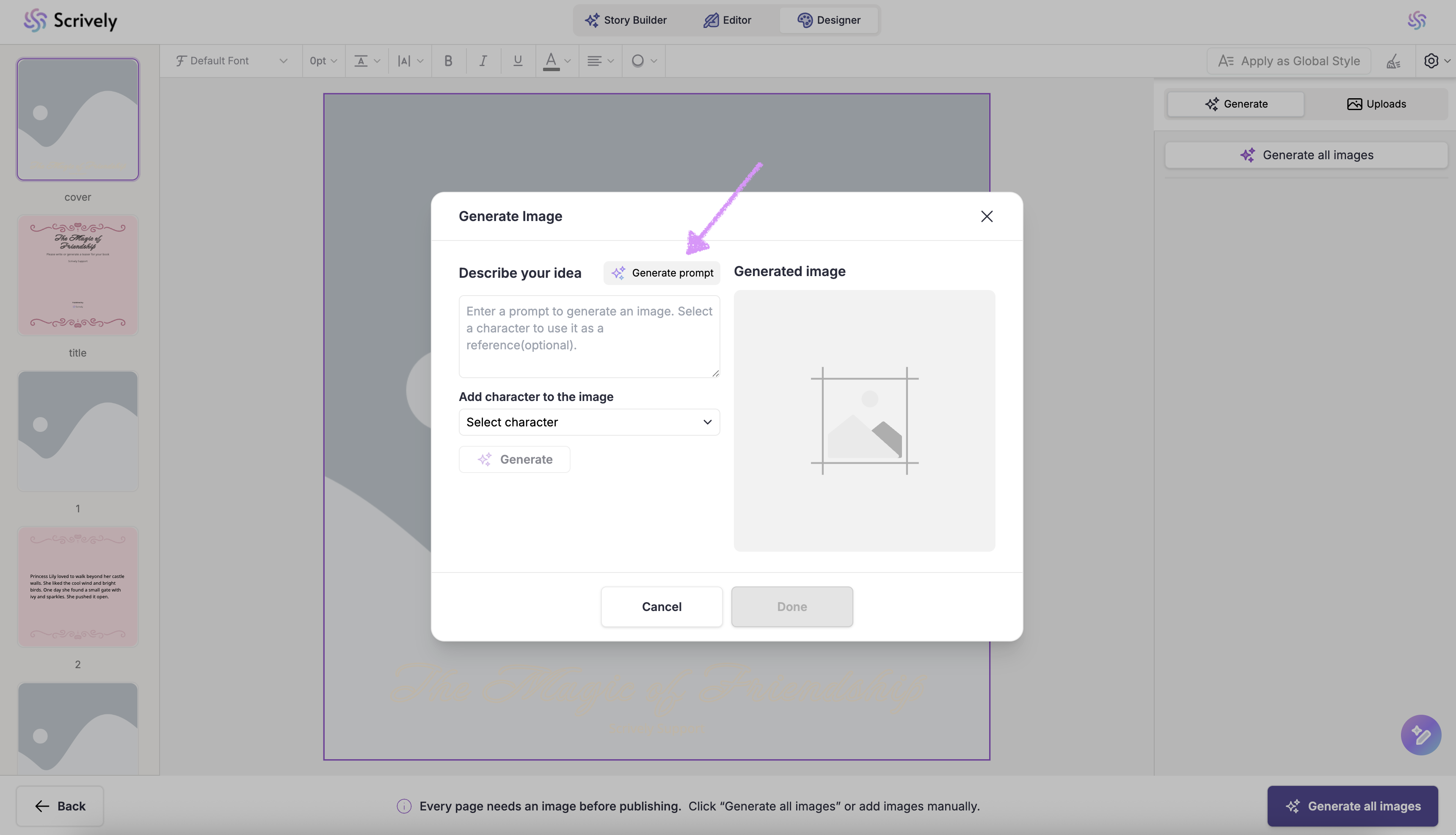Click the Underline formatting icon
This screenshot has height=835, width=1456.
518,61
